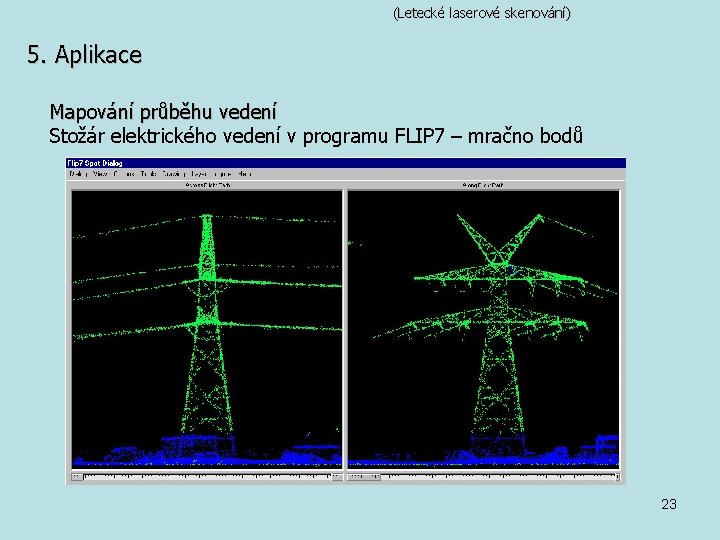Click the left slider handle under the across-path view

(77, 477)
